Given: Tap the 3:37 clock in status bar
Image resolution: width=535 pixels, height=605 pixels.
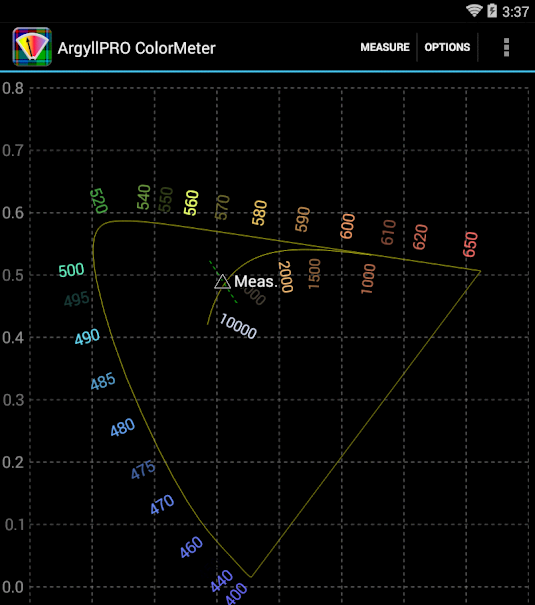Looking at the screenshot, I should 515,12.
